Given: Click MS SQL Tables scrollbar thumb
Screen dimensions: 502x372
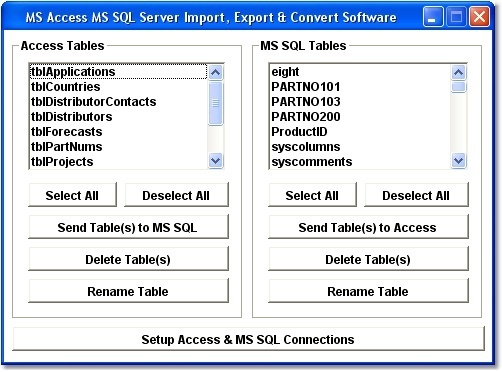Looking at the screenshot, I should pos(459,87).
